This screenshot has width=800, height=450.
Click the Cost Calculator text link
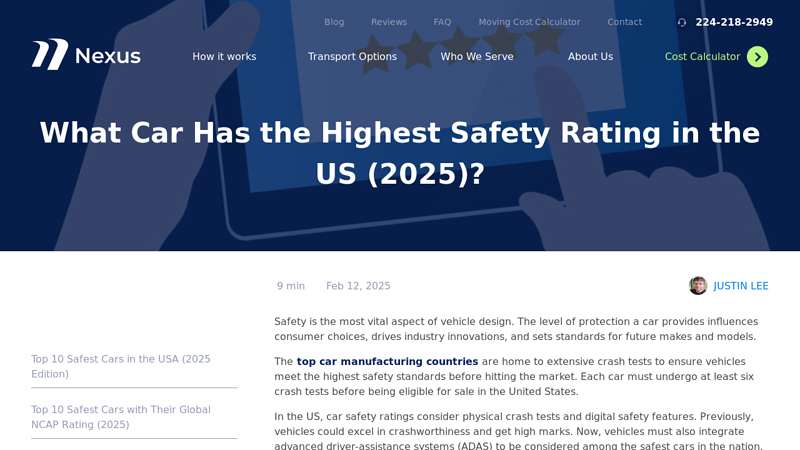tap(702, 57)
